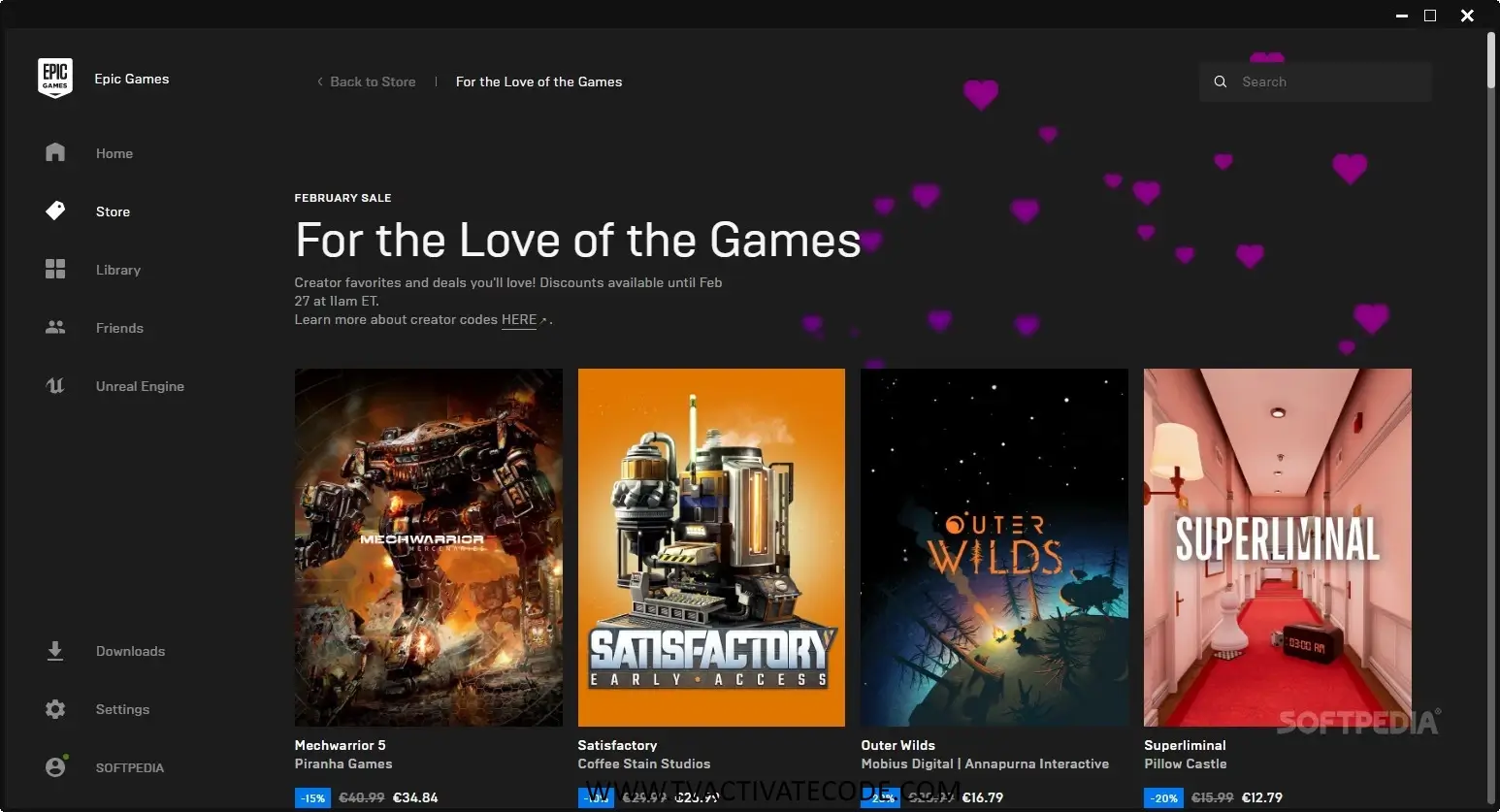Click the Superliminal title text
Image resolution: width=1500 pixels, height=812 pixels.
[x=1185, y=745]
